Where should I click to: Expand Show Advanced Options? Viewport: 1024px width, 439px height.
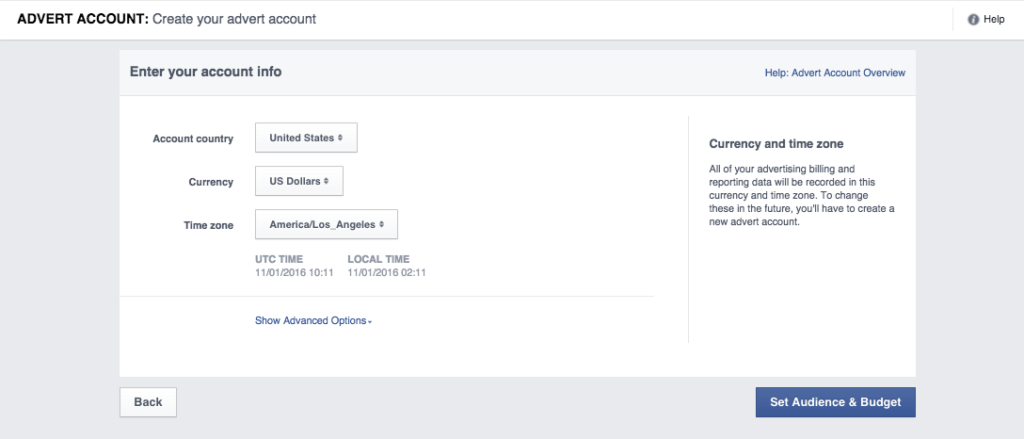point(311,321)
